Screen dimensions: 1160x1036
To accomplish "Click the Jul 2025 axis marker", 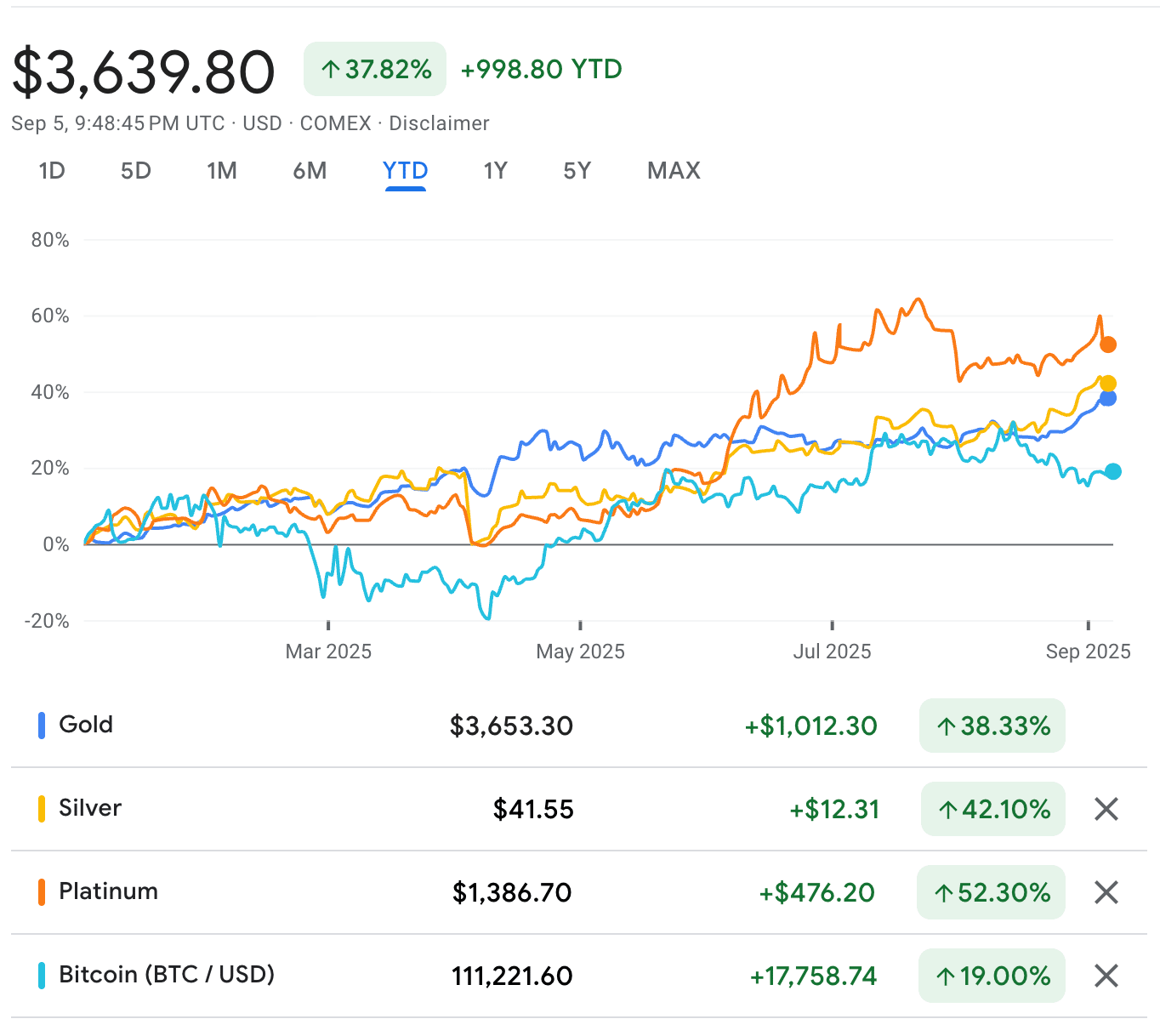I will (832, 652).
